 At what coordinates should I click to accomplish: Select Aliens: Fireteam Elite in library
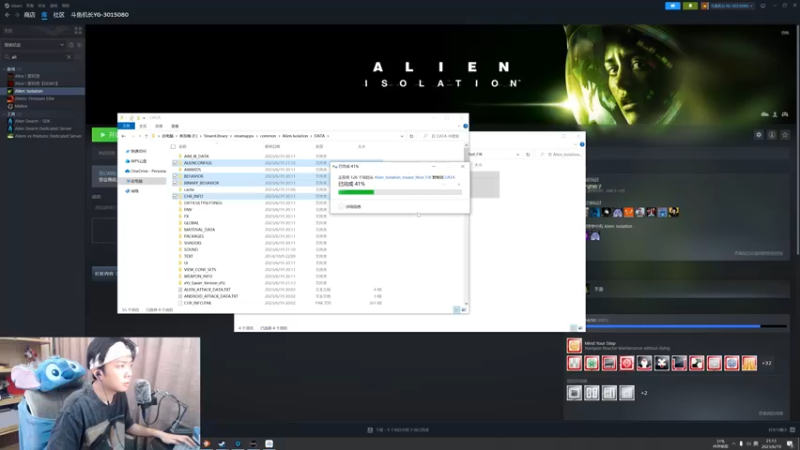tap(34, 98)
